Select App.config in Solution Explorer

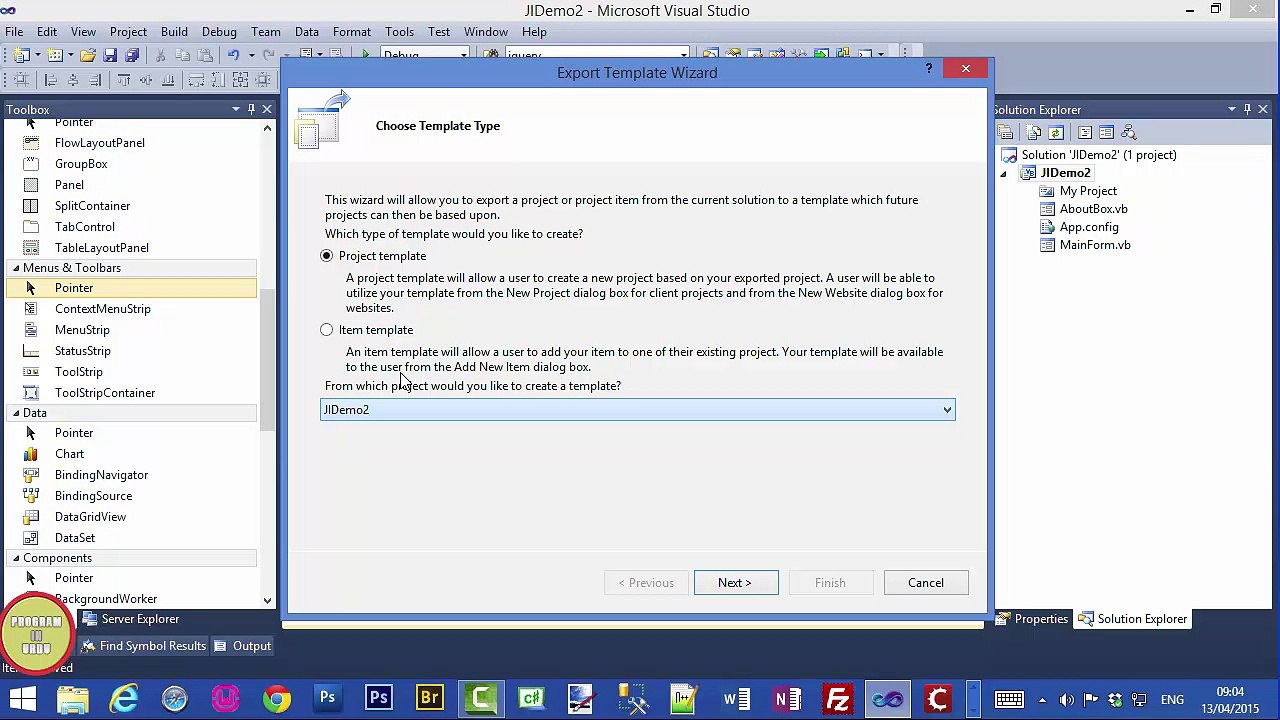pyautogui.click(x=1089, y=227)
